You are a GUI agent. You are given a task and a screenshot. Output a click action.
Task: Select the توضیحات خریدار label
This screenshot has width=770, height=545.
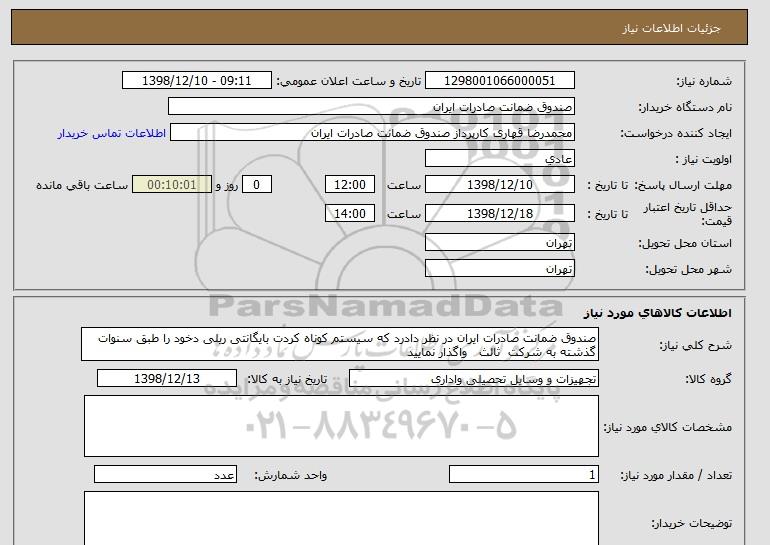[691, 524]
